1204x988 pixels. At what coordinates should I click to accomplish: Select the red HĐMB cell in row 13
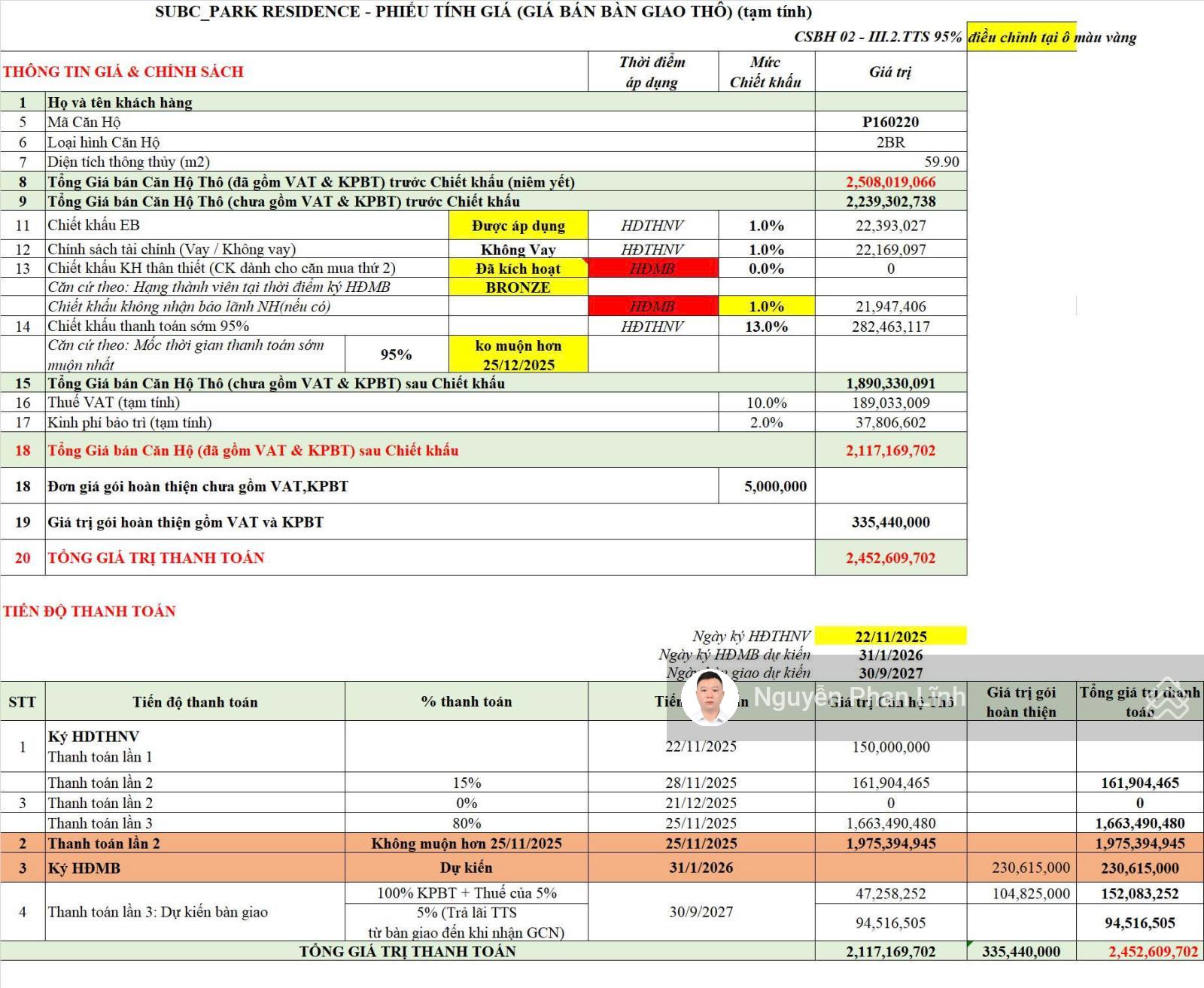[x=652, y=269]
